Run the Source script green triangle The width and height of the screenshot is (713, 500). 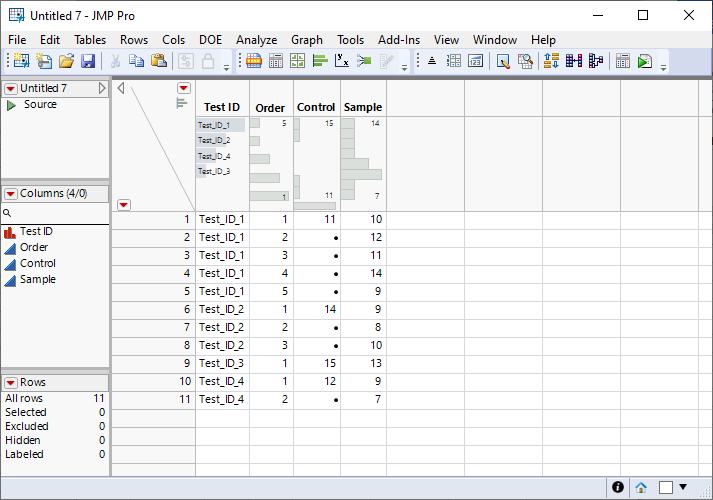pyautogui.click(x=11, y=105)
